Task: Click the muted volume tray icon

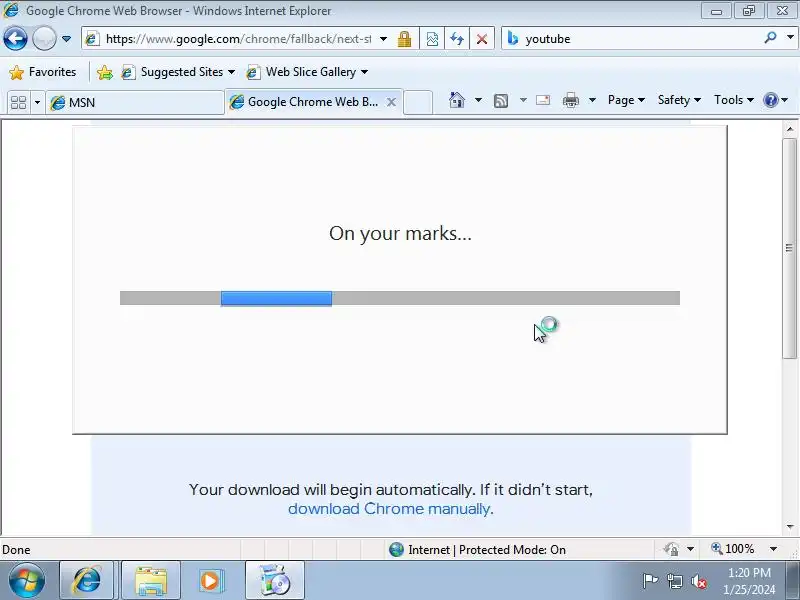Action: coord(698,581)
